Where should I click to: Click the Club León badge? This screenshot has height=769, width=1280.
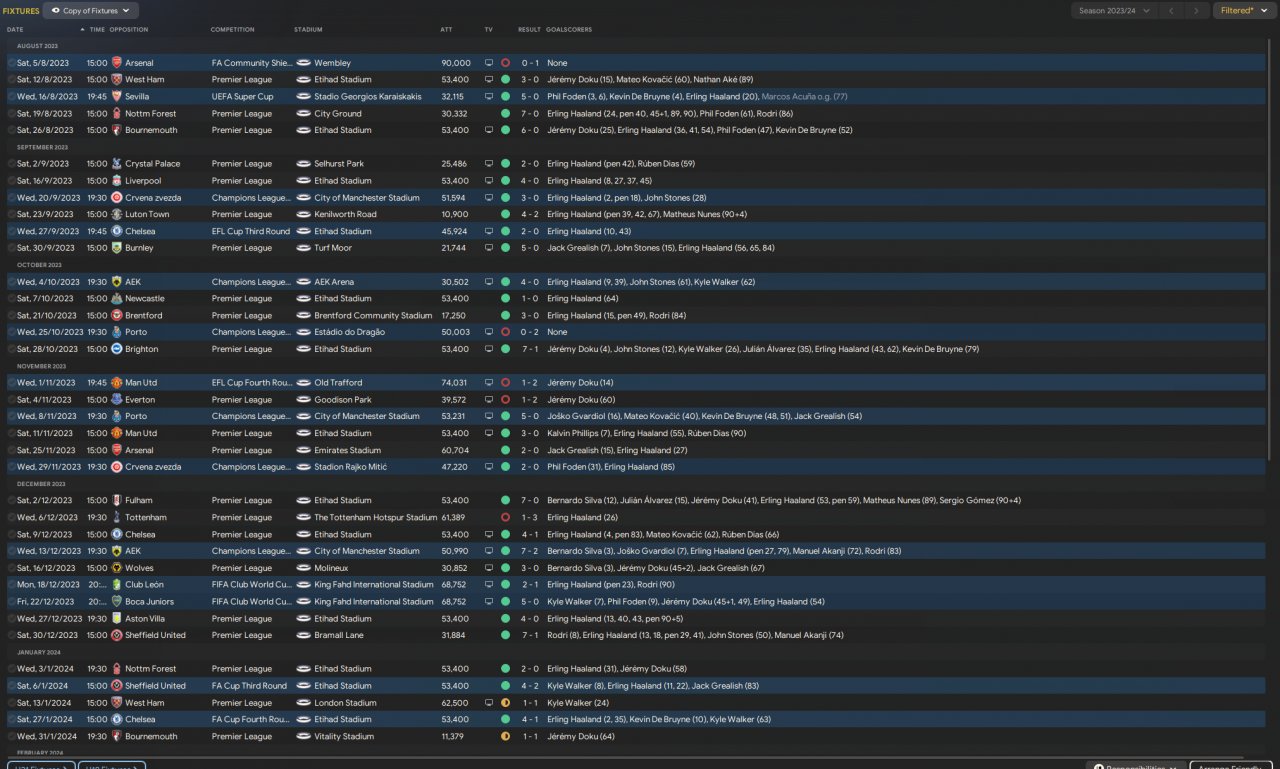click(x=116, y=585)
